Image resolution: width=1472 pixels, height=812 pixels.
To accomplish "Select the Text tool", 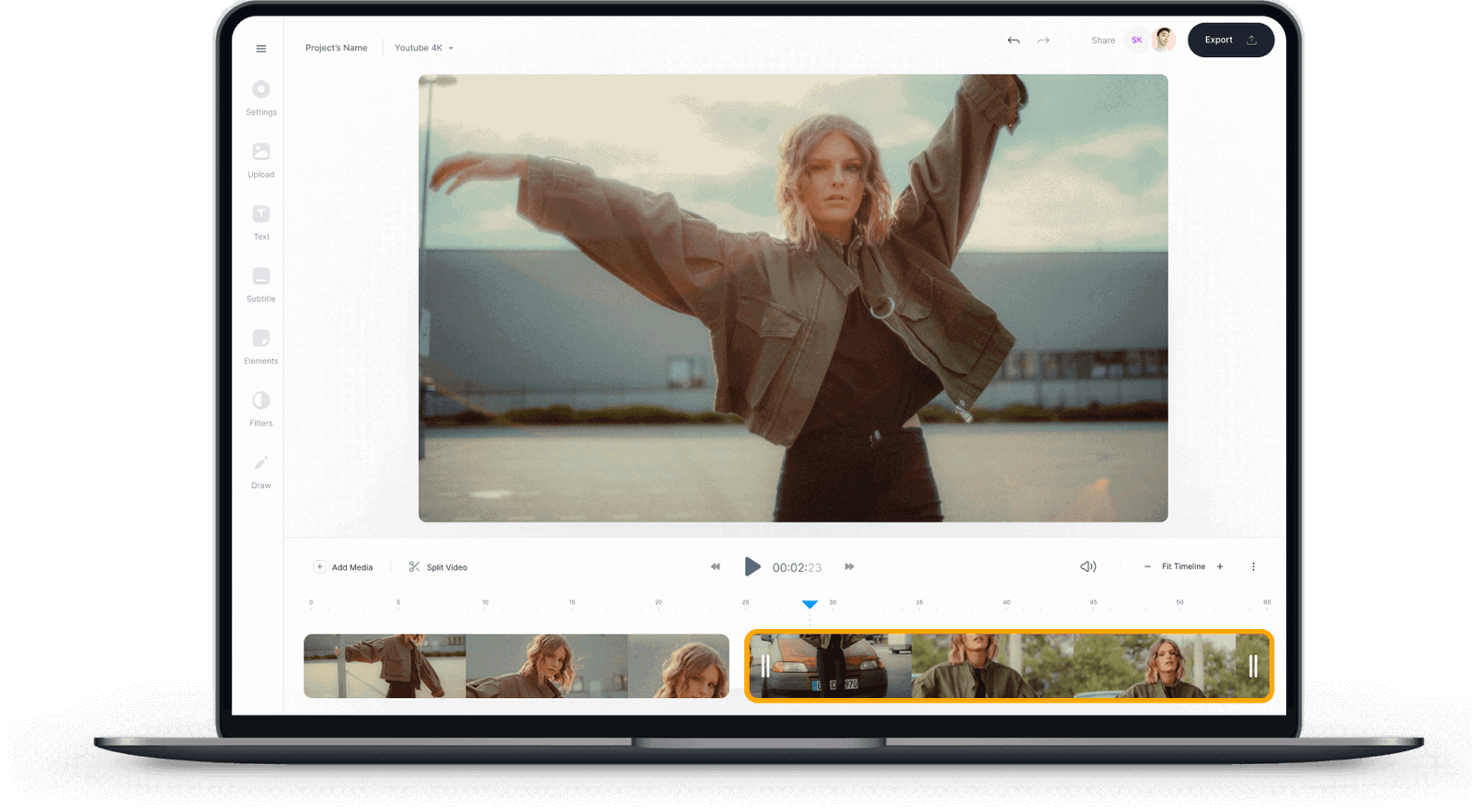I will click(261, 223).
